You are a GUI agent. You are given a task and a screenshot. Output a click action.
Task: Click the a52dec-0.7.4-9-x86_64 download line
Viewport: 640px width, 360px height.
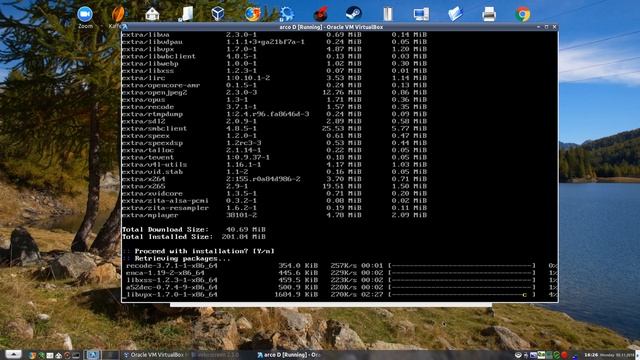coord(341,287)
